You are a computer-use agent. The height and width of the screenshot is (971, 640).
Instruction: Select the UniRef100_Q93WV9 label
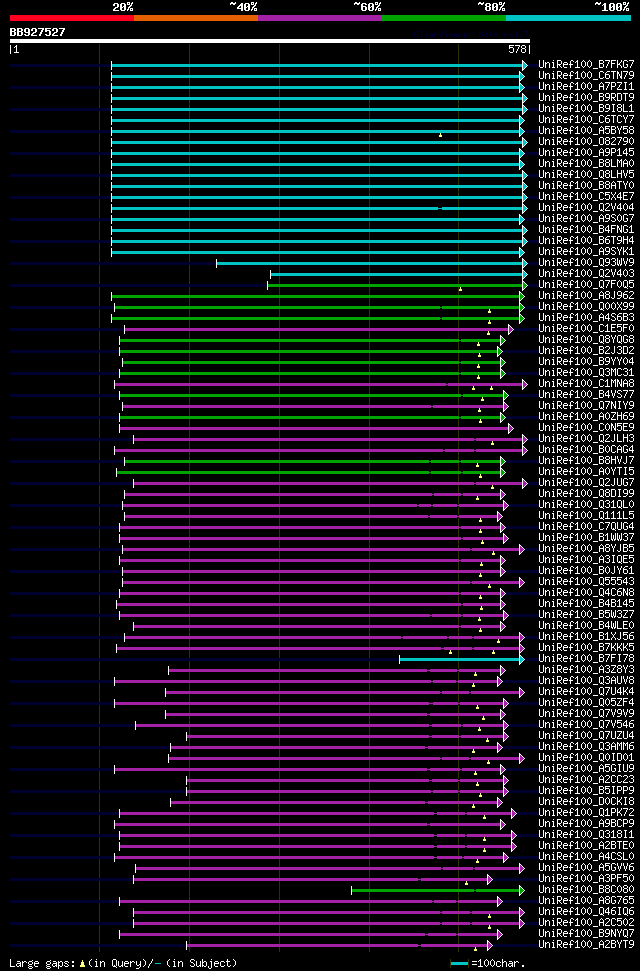[586, 264]
